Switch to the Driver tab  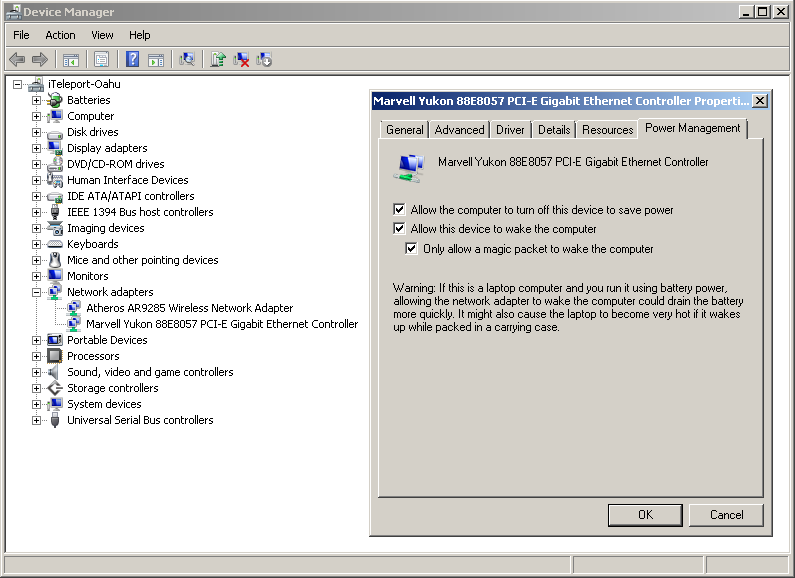tap(510, 130)
